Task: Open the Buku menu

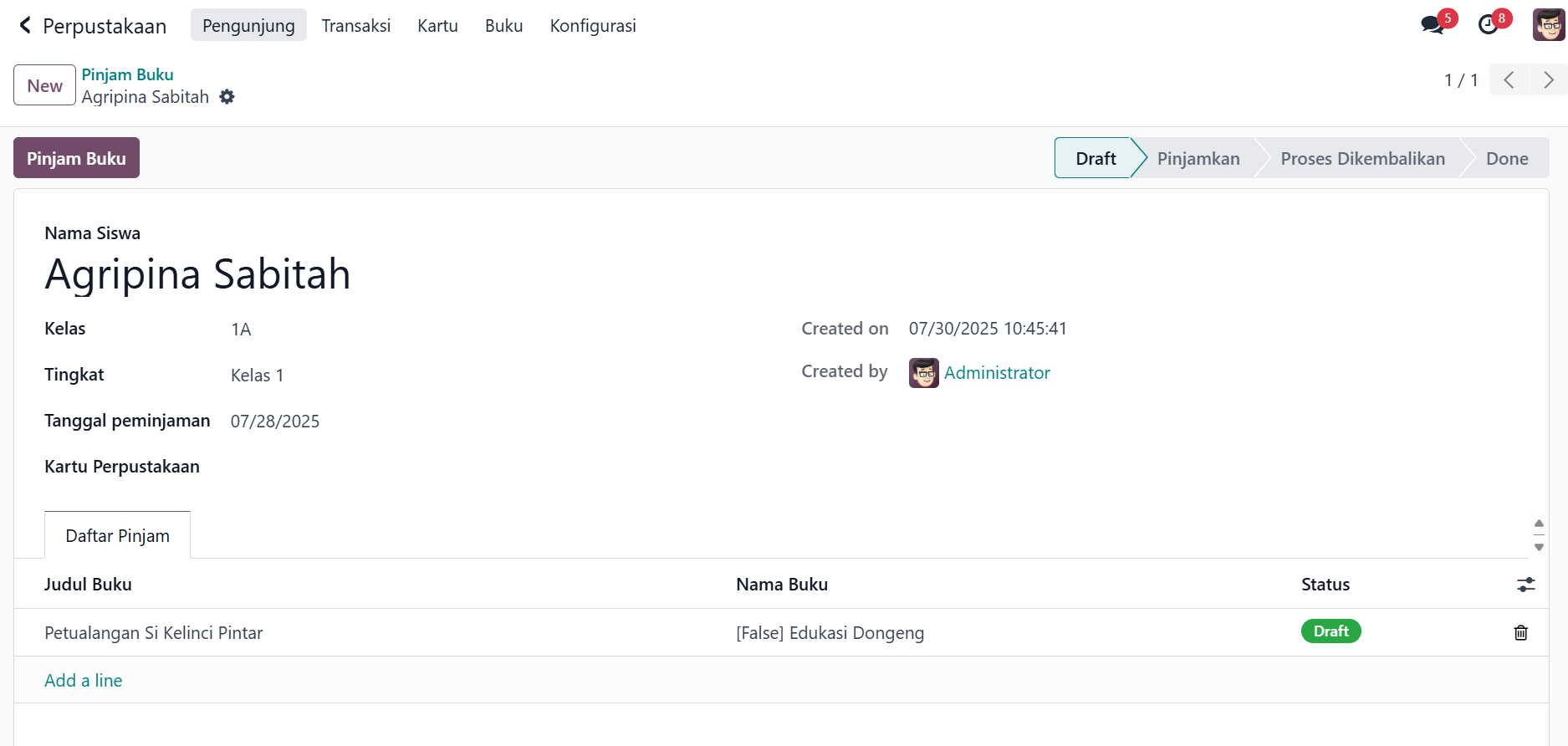Action: click(503, 26)
